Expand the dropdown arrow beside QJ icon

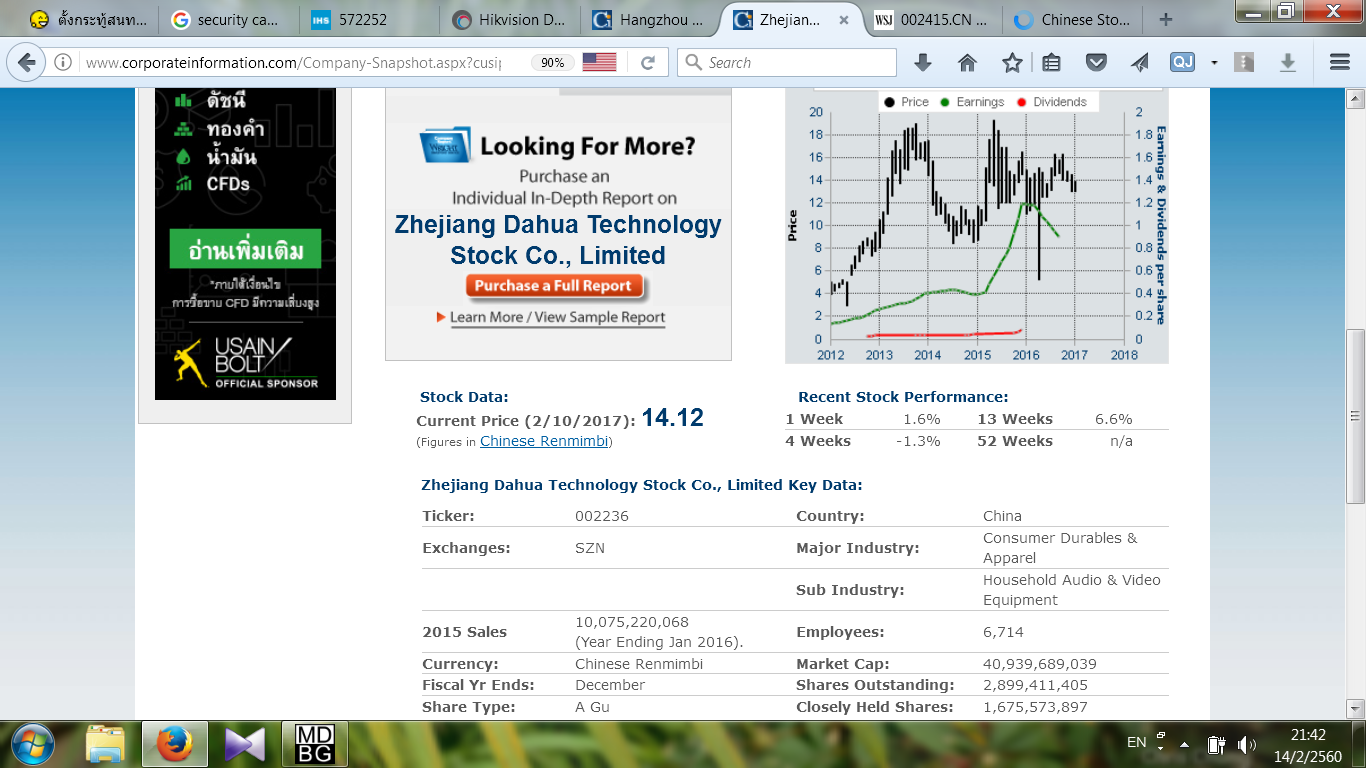[x=1214, y=62]
